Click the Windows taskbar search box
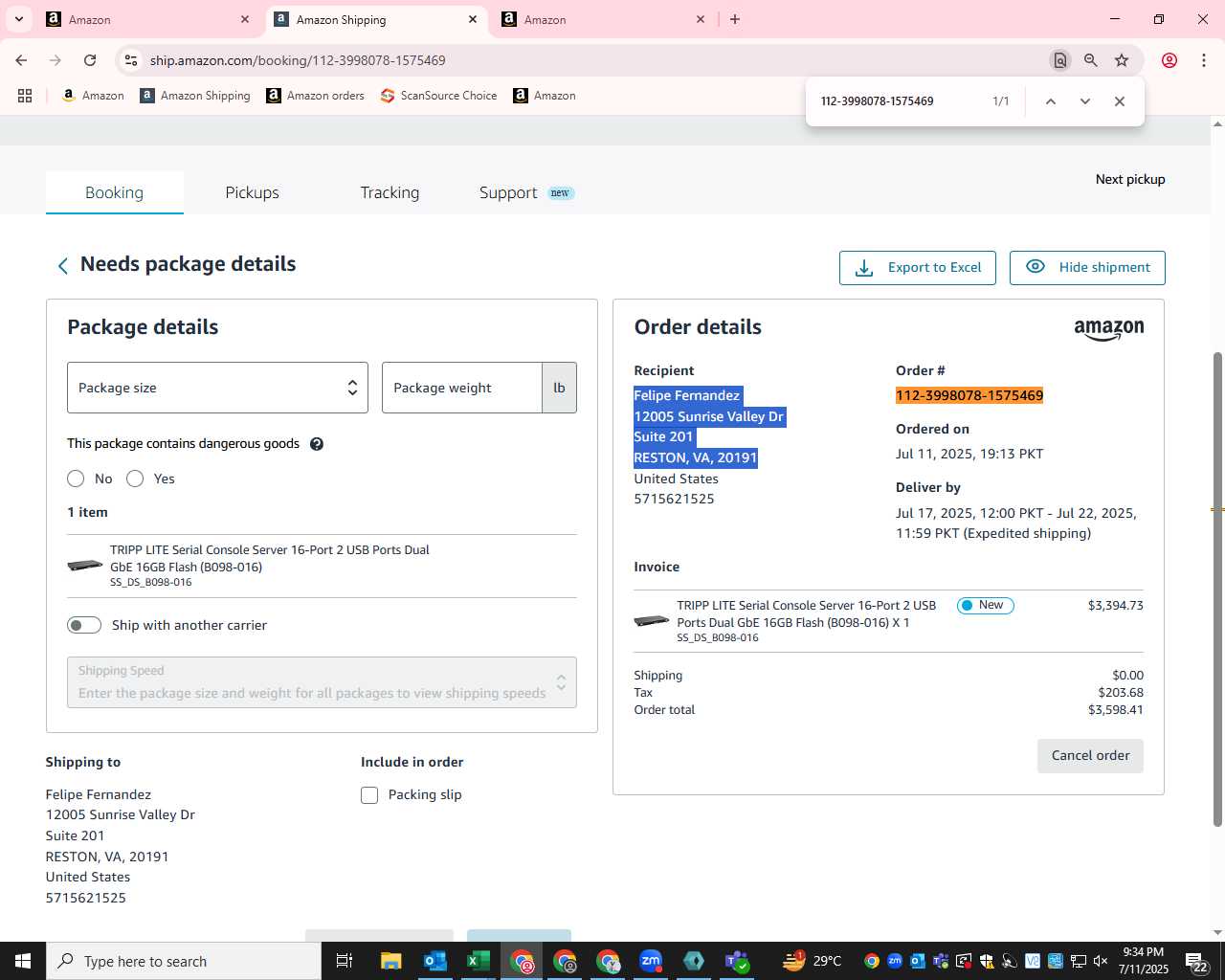This screenshot has width=1225, height=980. [184, 961]
